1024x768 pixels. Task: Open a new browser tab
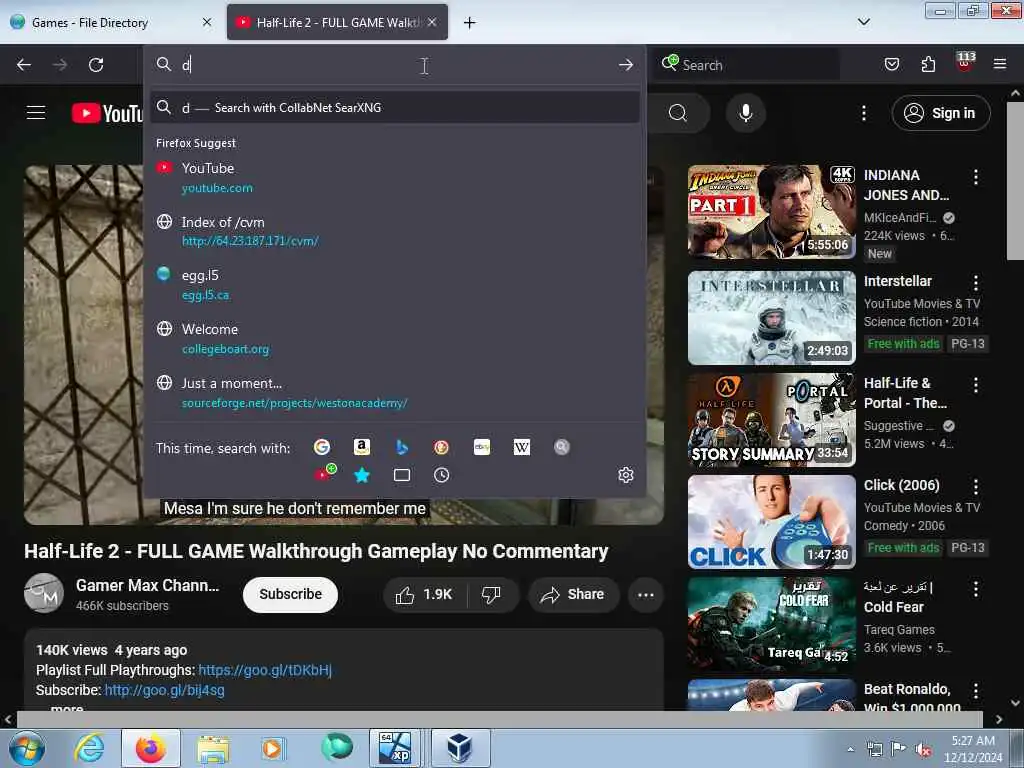470,23
